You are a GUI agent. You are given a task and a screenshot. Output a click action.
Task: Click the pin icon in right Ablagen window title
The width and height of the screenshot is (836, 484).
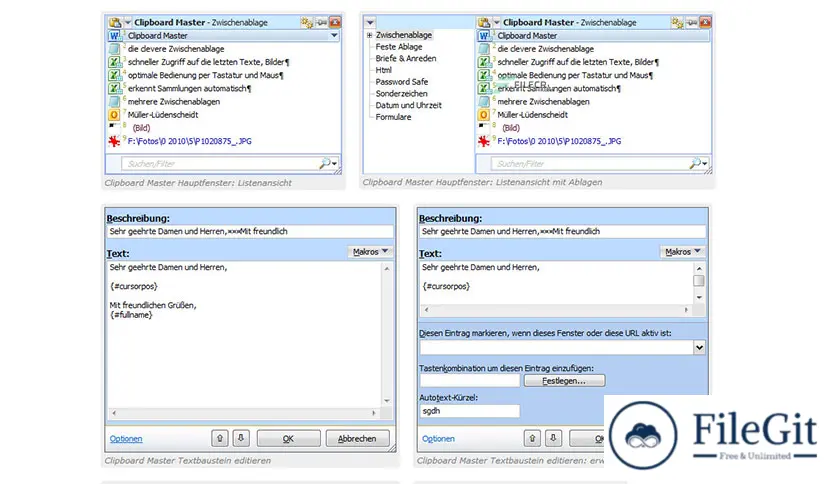tap(692, 22)
